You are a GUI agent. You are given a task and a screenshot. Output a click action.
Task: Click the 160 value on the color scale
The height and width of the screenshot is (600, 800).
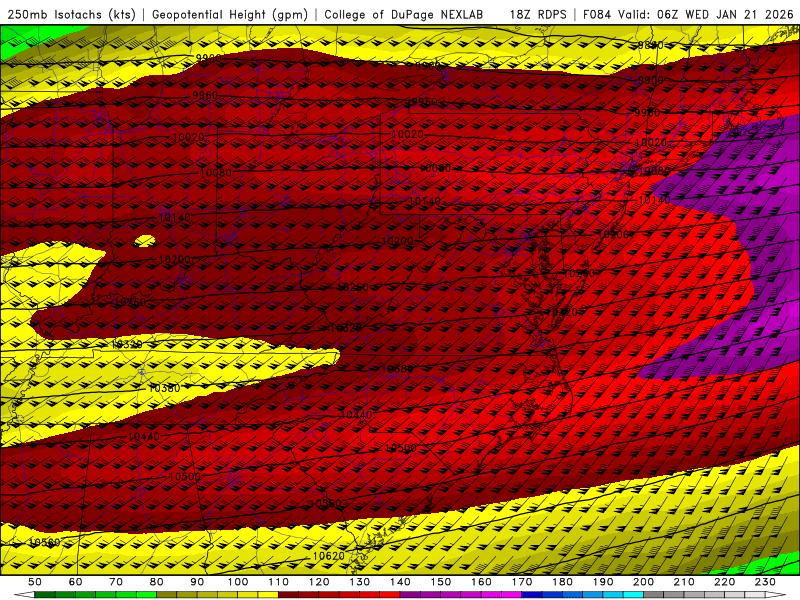pyautogui.click(x=481, y=582)
